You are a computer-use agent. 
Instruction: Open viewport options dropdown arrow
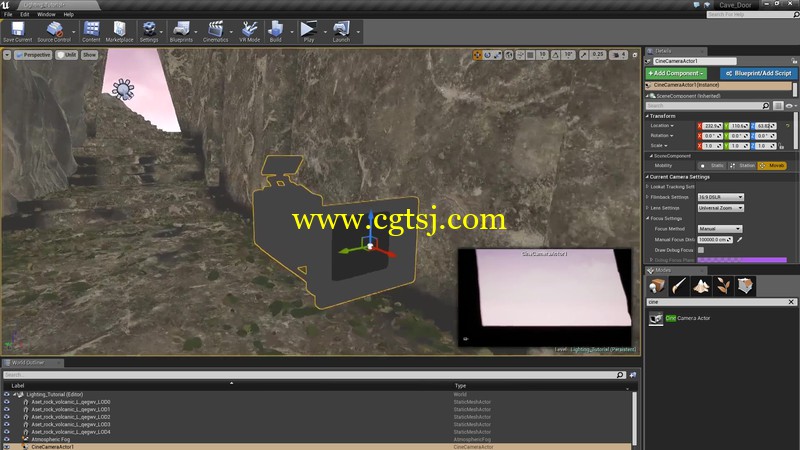[x=7, y=55]
